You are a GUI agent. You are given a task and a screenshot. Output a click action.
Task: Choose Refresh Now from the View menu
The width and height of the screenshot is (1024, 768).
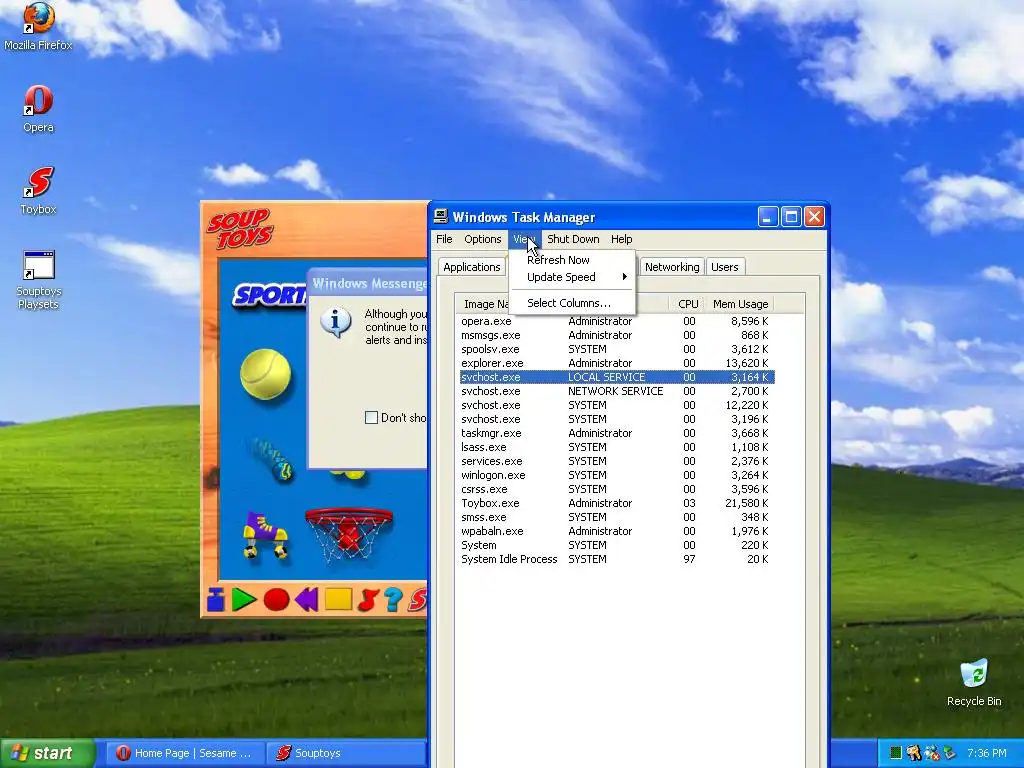tap(571, 260)
